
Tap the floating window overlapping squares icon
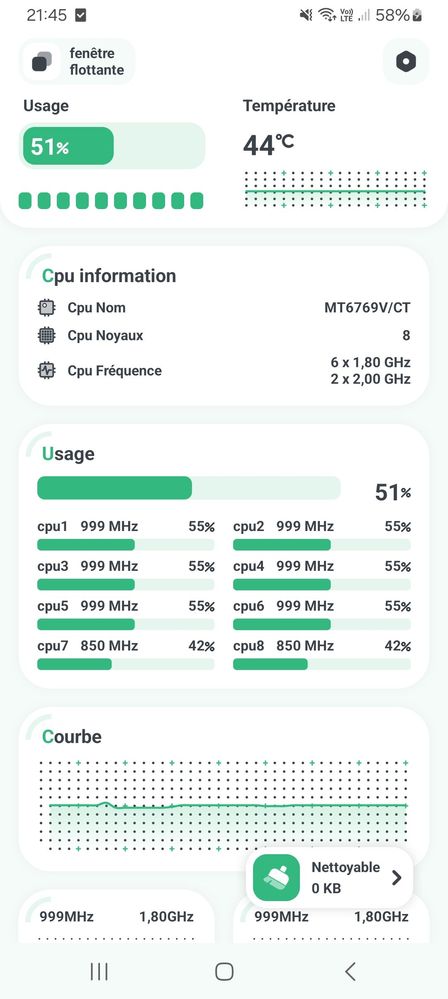(42, 62)
